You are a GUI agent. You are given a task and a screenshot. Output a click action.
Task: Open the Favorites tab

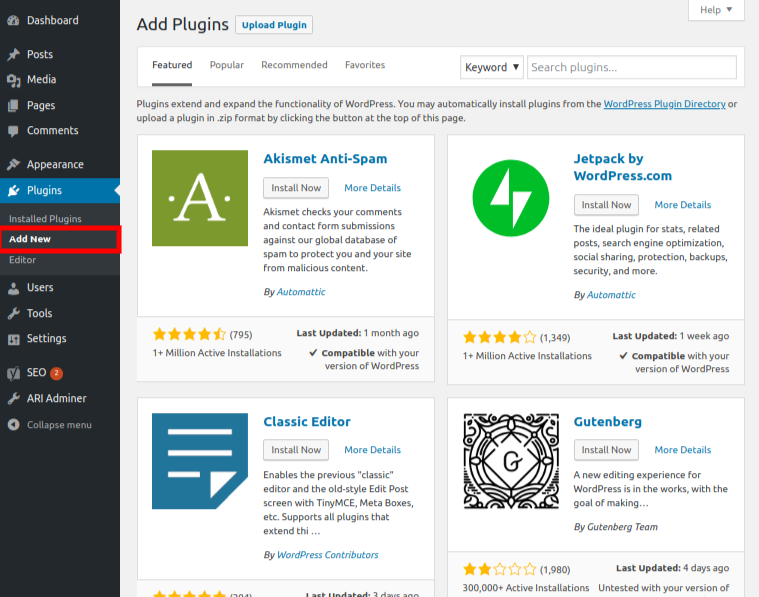[365, 65]
